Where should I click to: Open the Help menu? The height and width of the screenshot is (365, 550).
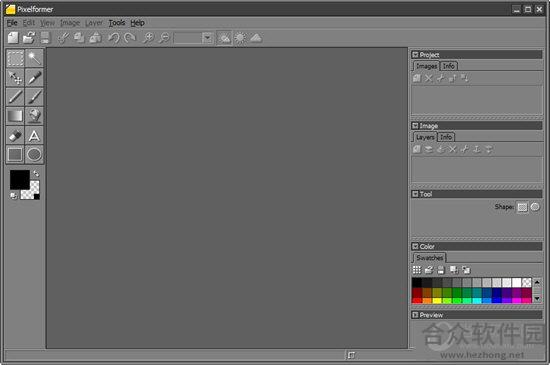(138, 23)
